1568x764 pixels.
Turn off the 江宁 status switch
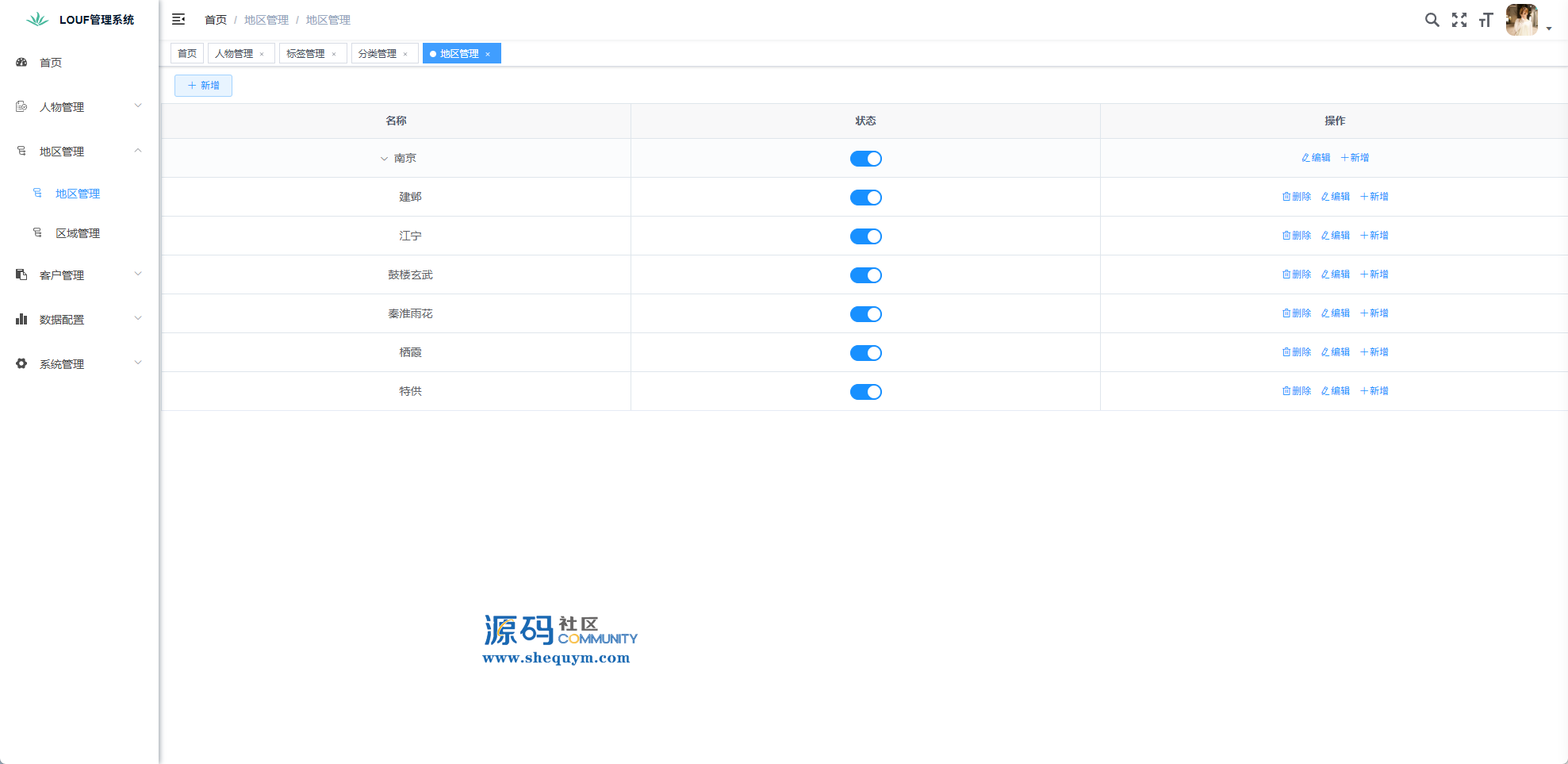[865, 236]
